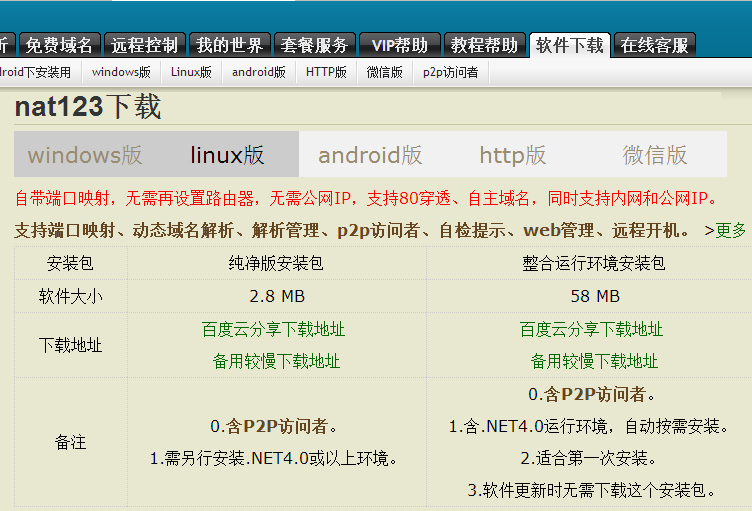This screenshot has width=752, height=511.
Task: Click 0.含P2P访问者 in 整合运行环境 column
Action: 592,394
